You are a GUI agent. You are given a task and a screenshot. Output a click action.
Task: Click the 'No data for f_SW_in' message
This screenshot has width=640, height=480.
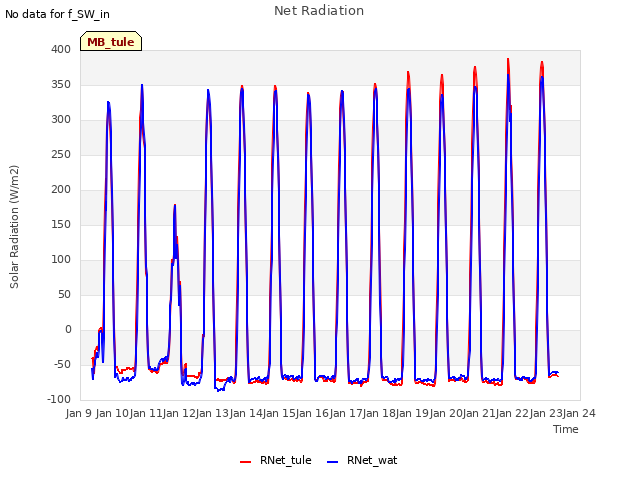[x=57, y=14]
